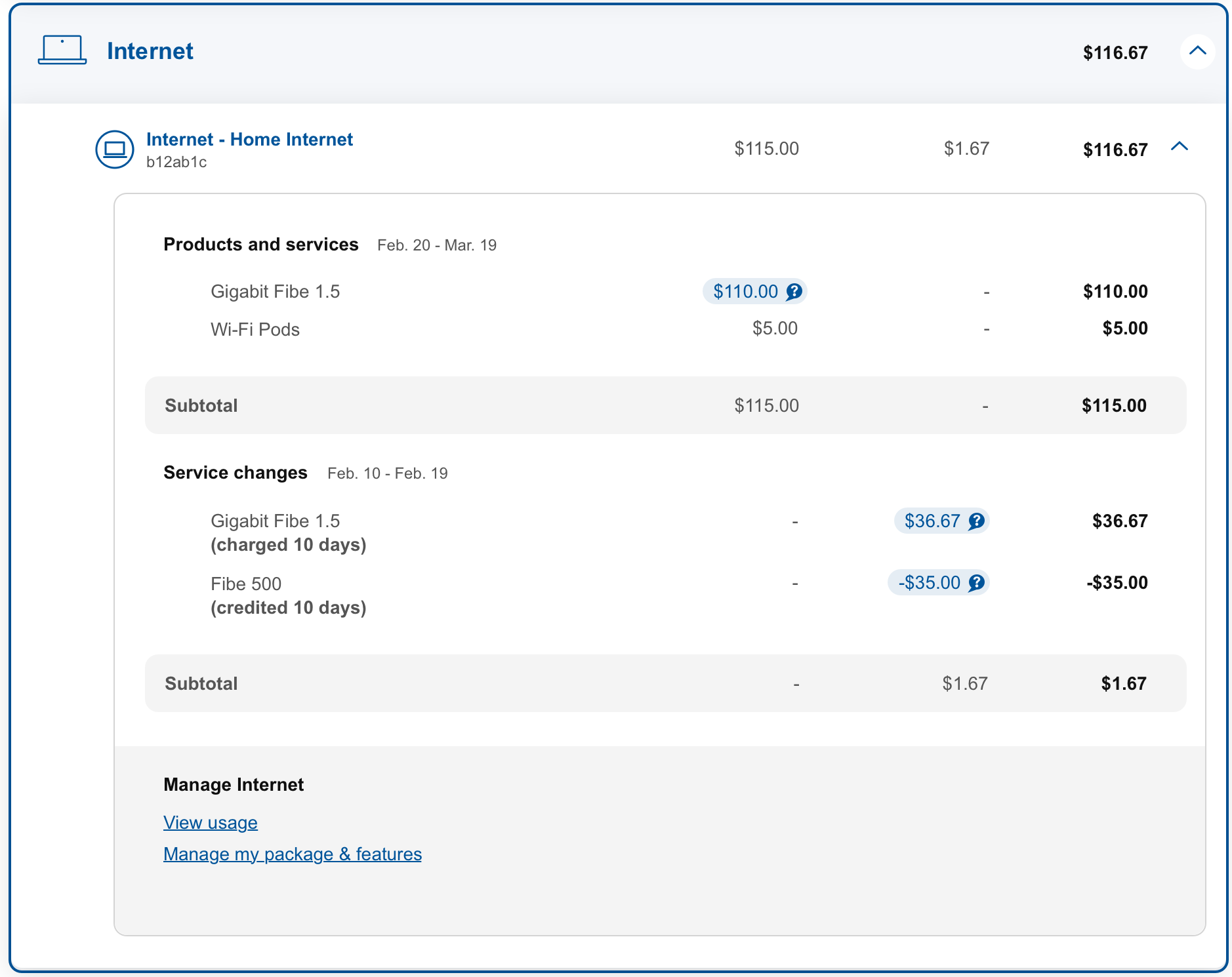Screen dimensions: 1232x977
Task: Click the Products and services heading
Action: (x=260, y=245)
